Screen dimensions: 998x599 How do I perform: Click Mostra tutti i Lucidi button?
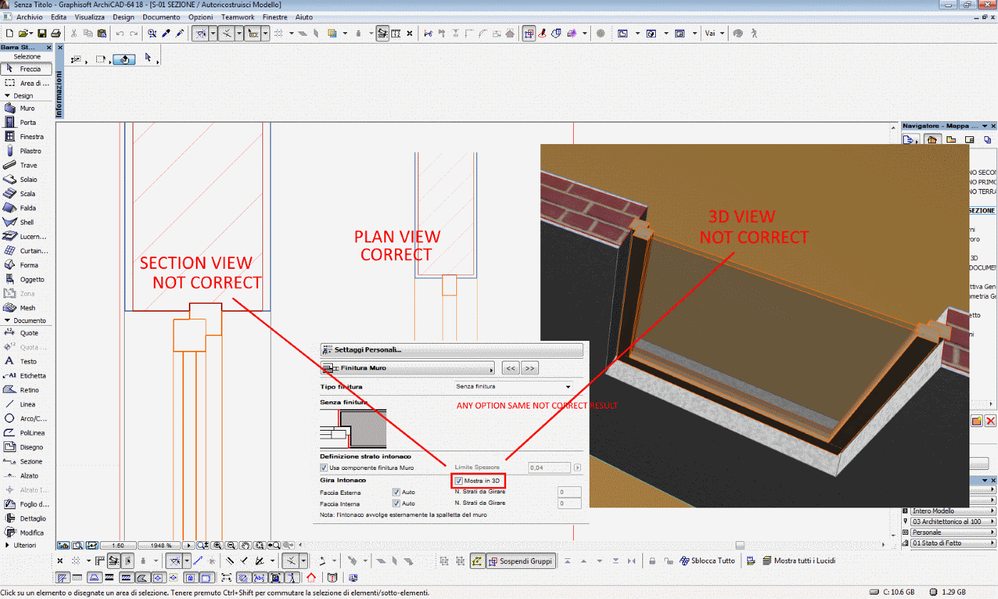pos(799,561)
